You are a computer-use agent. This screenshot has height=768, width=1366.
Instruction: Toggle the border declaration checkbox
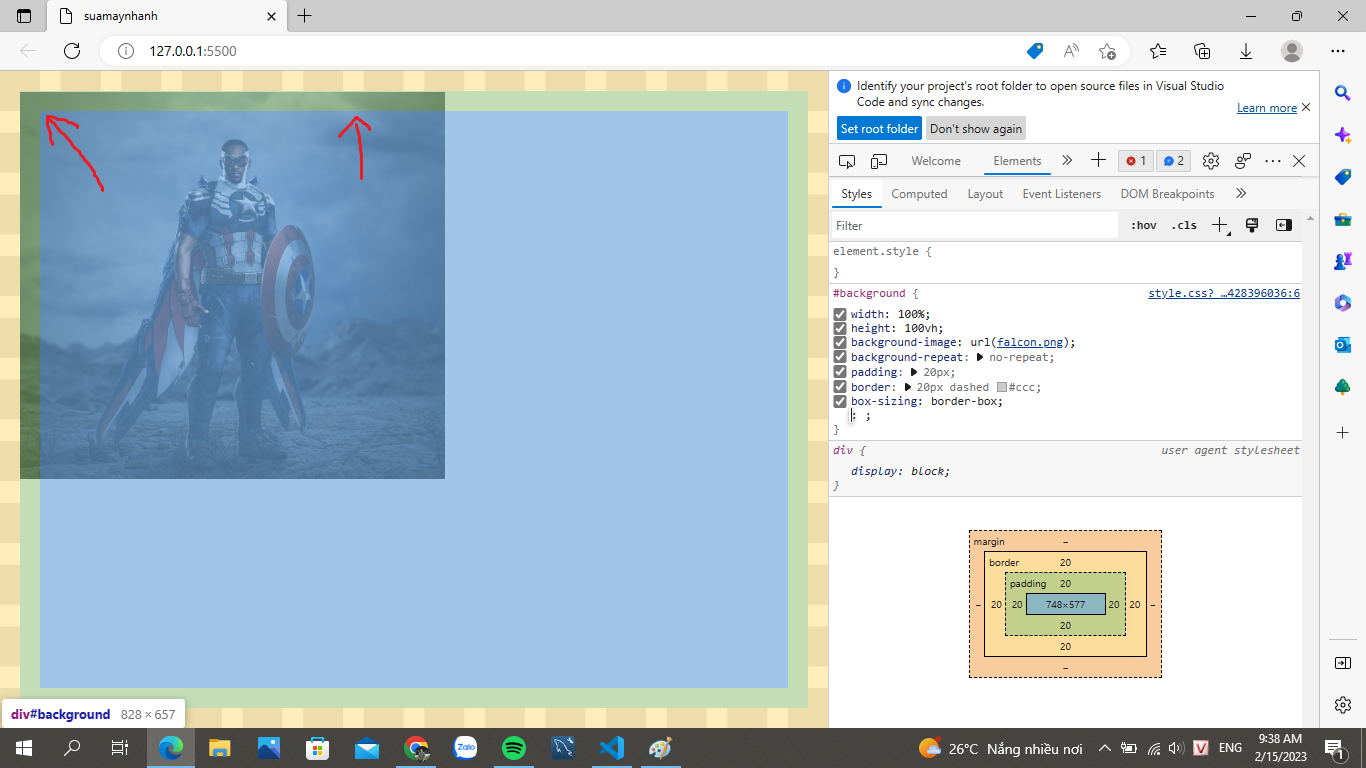pos(840,387)
